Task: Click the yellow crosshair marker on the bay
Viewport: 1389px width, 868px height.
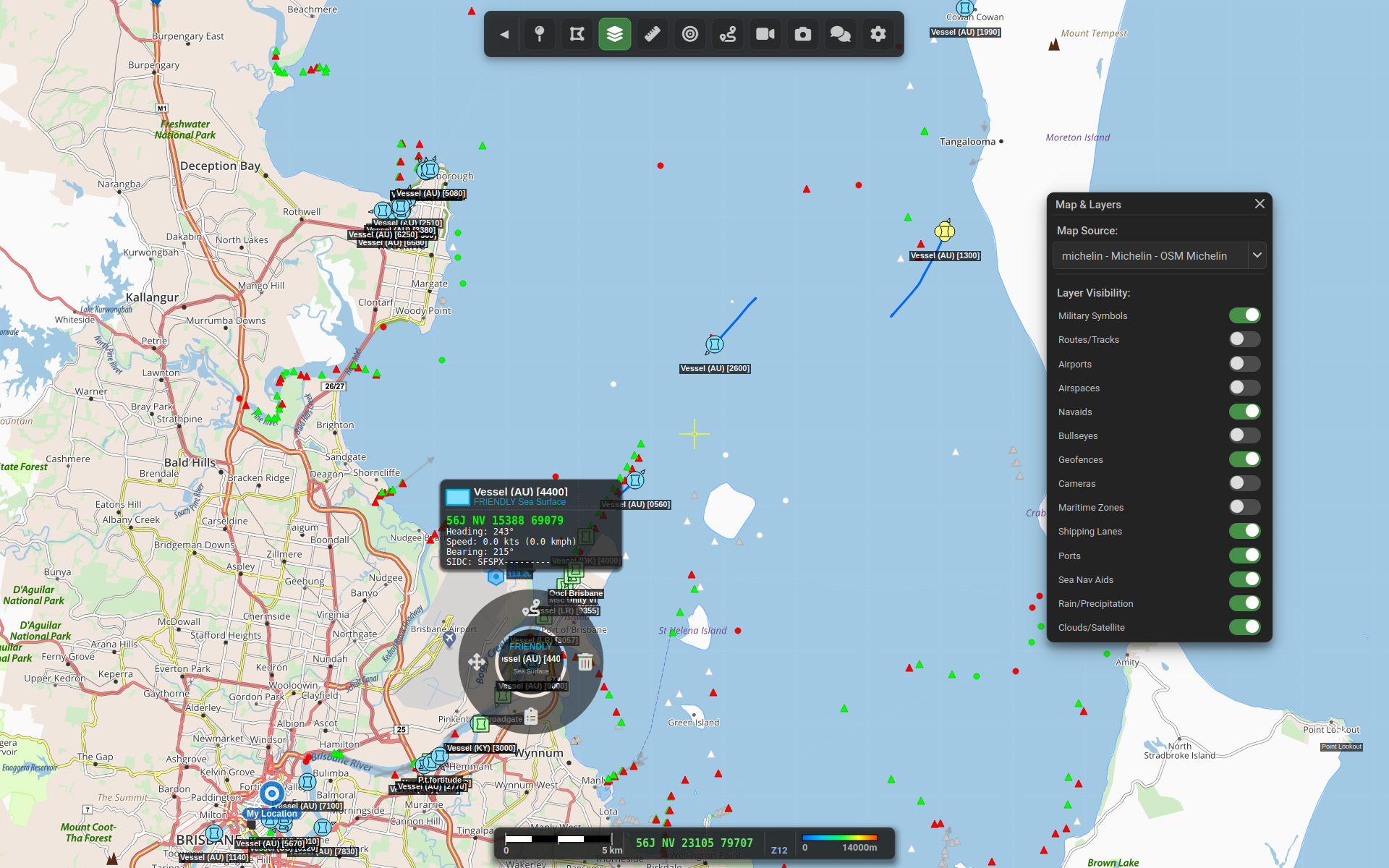Action: point(694,434)
